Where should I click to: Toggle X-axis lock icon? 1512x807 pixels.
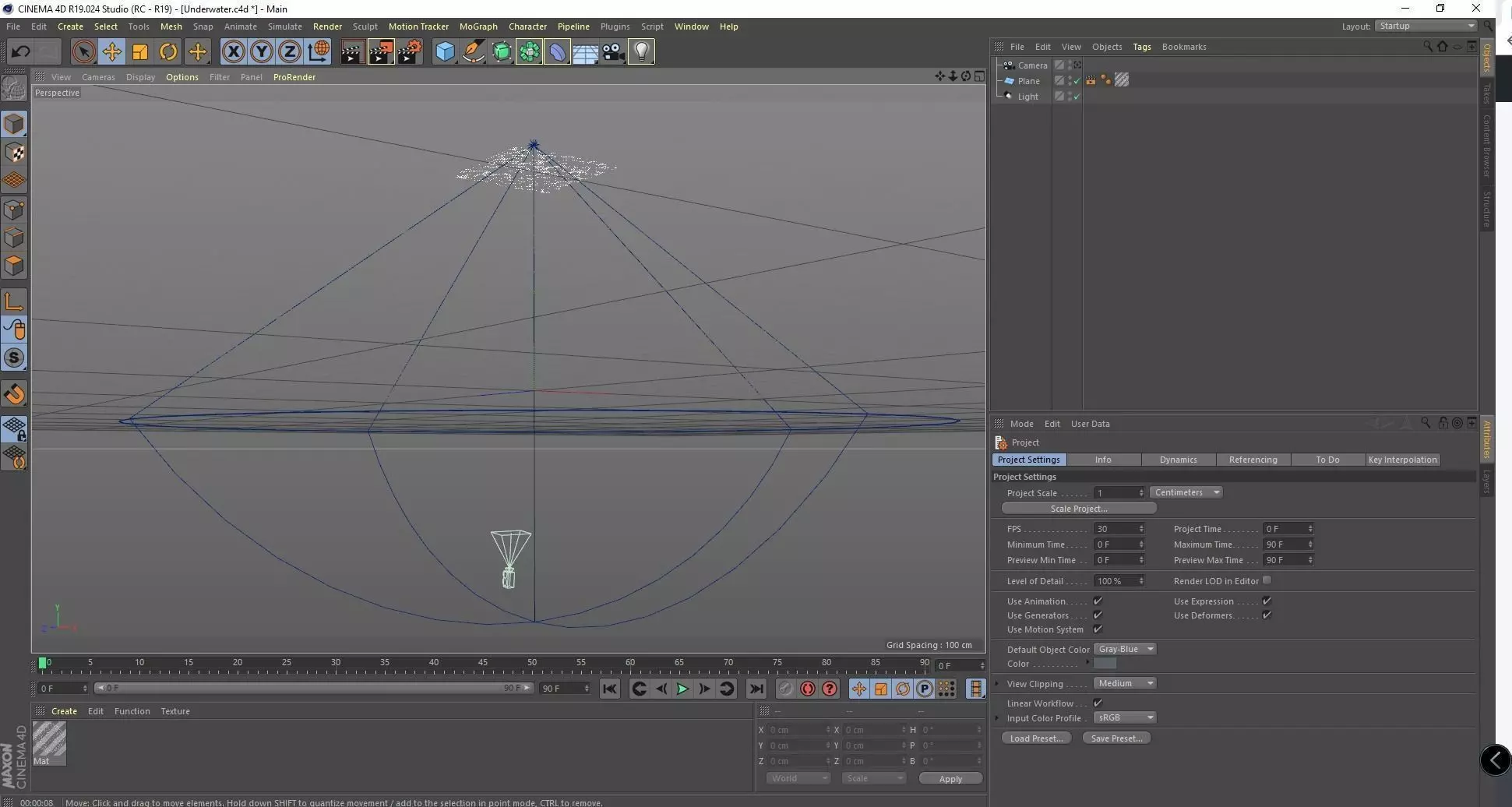[232, 51]
